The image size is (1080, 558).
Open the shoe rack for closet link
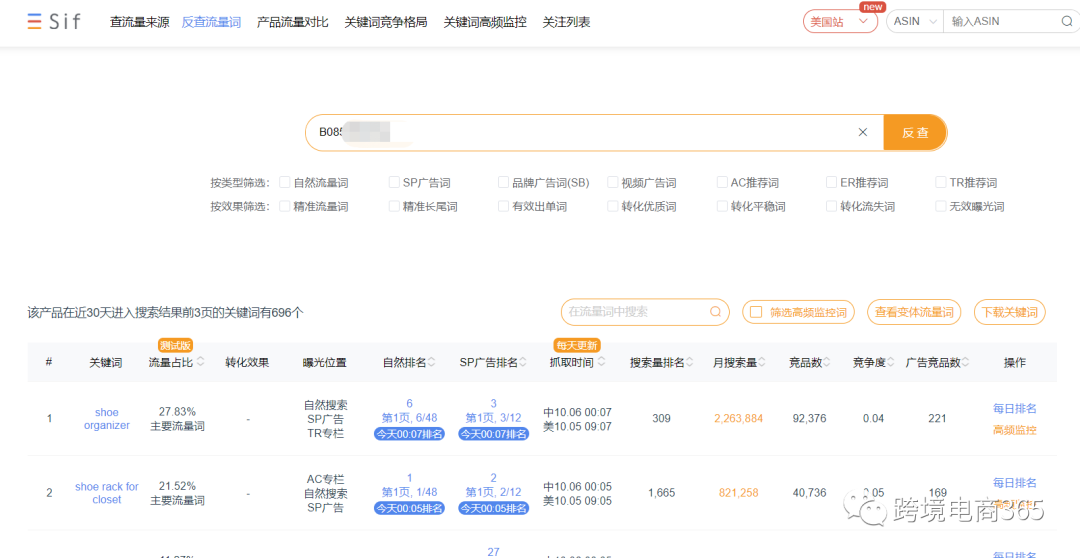click(x=107, y=493)
